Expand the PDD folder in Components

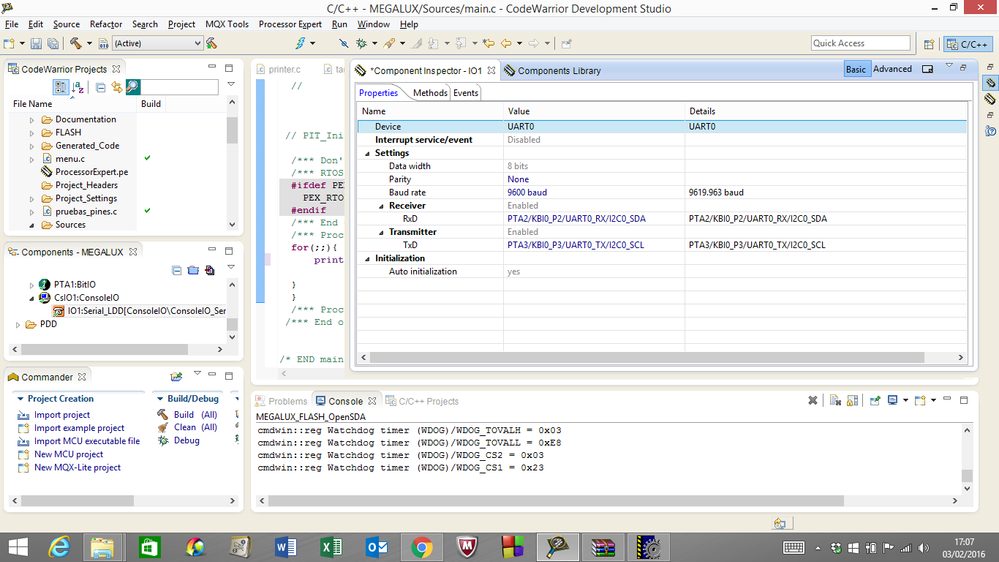(x=18, y=324)
